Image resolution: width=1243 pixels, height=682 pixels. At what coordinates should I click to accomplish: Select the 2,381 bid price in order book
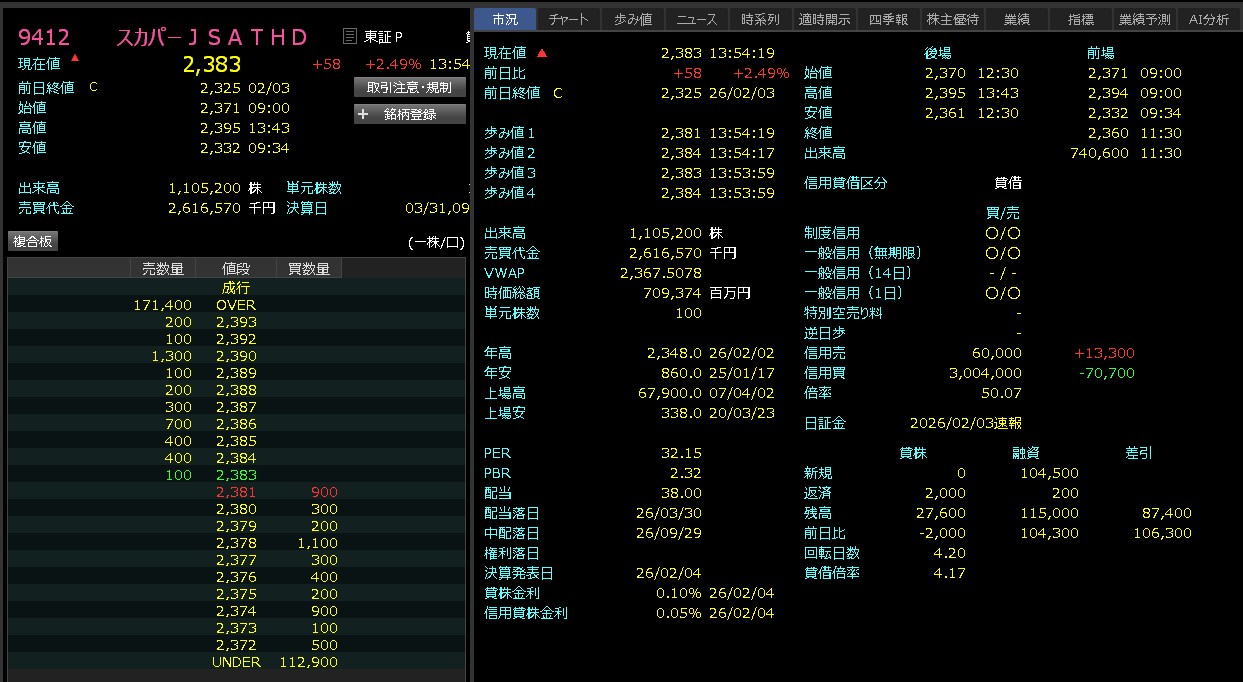coord(236,492)
